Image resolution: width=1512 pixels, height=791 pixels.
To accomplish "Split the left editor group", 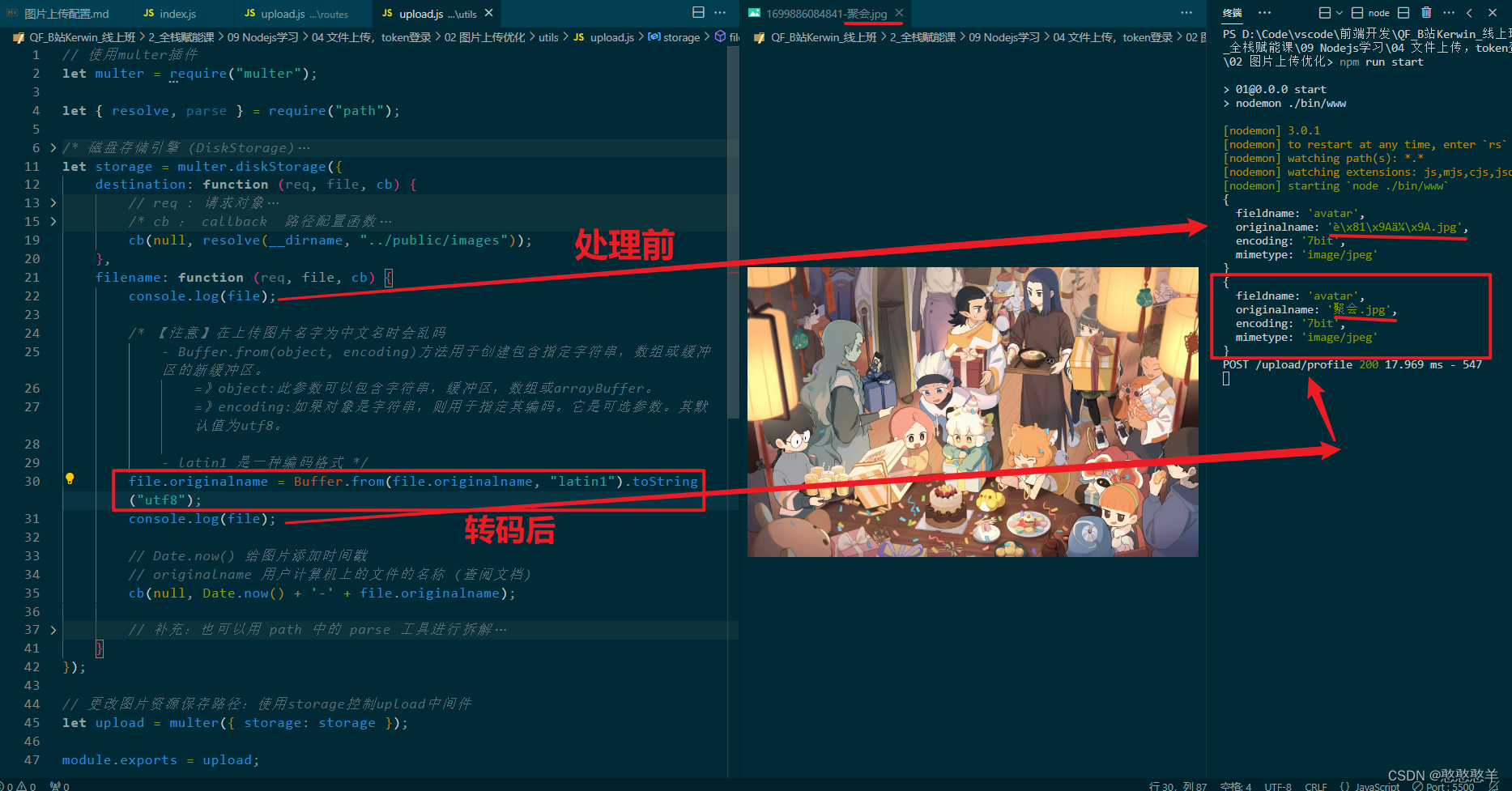I will click(698, 13).
